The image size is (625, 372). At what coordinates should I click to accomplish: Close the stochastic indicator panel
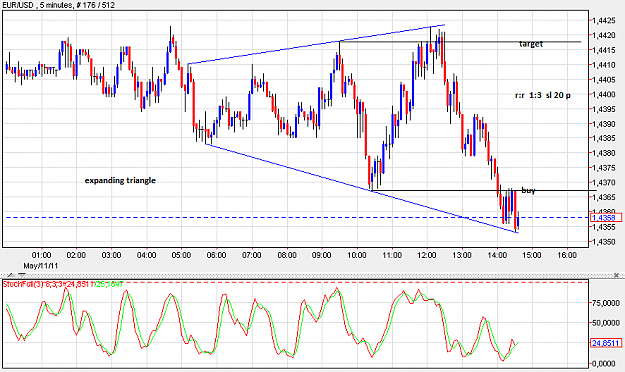617,275
